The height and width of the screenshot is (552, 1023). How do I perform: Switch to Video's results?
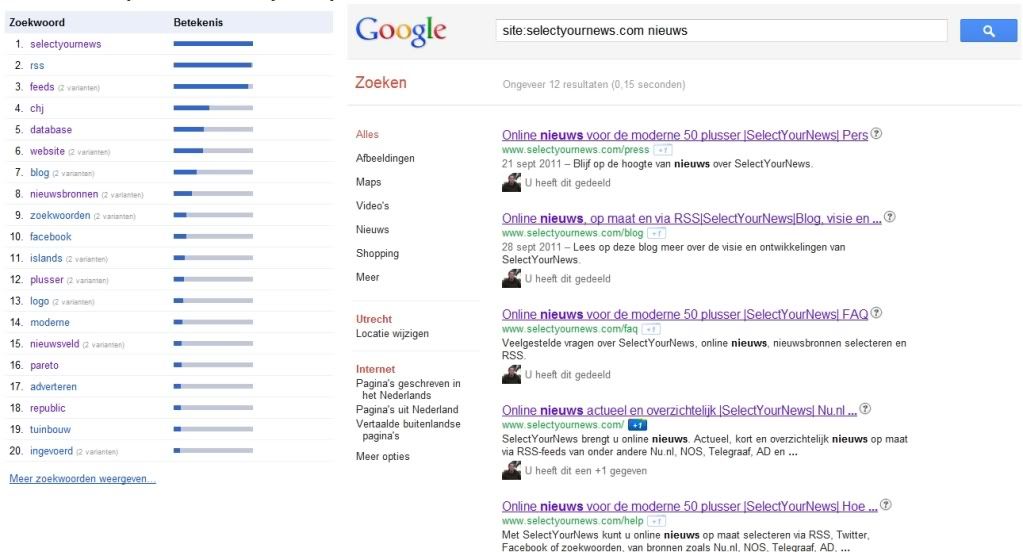373,206
